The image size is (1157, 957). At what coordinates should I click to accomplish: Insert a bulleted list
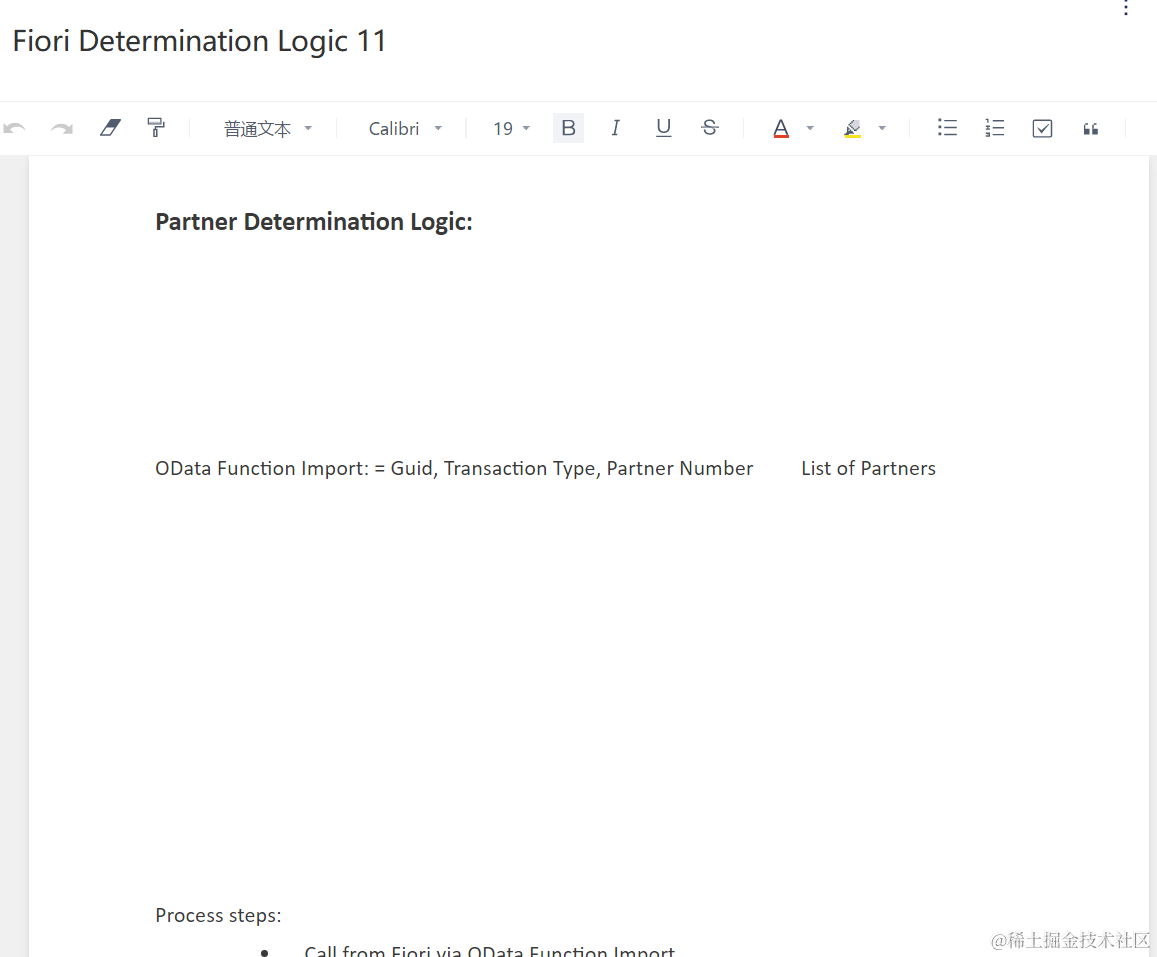click(x=947, y=128)
